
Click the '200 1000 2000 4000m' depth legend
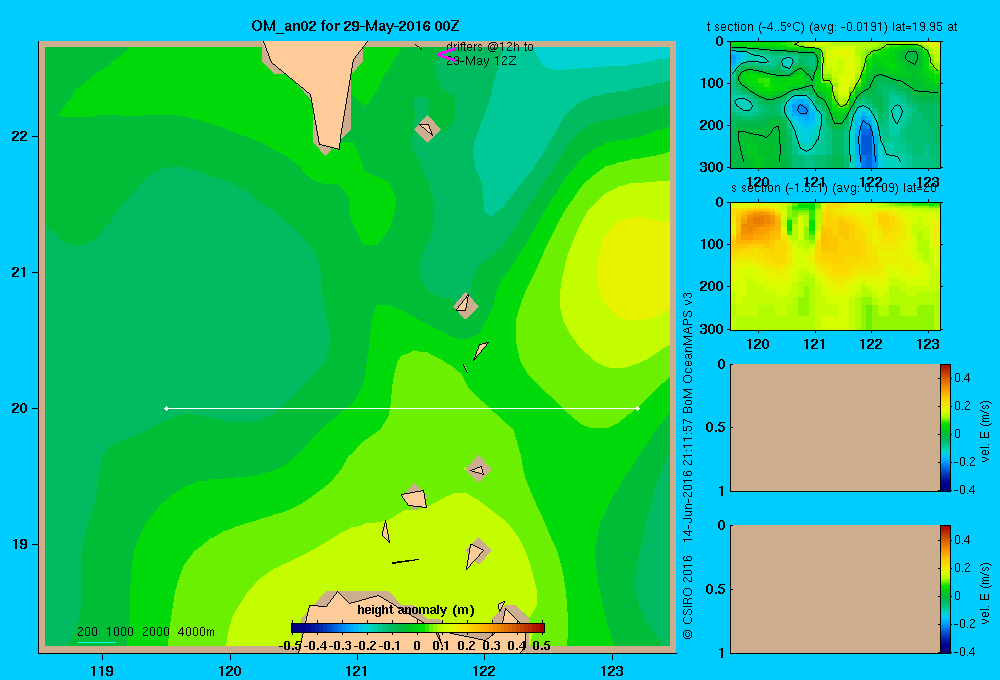click(146, 632)
